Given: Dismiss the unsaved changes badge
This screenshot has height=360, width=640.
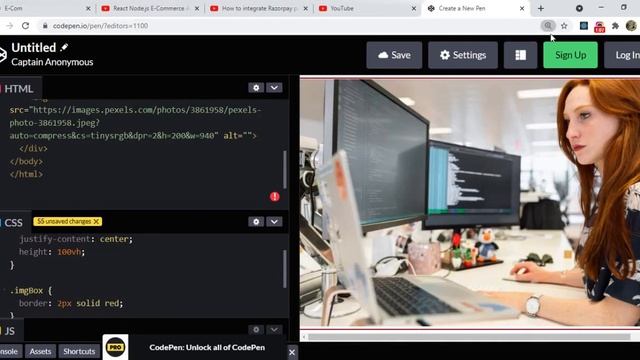Looking at the screenshot, I should (x=96, y=221).
